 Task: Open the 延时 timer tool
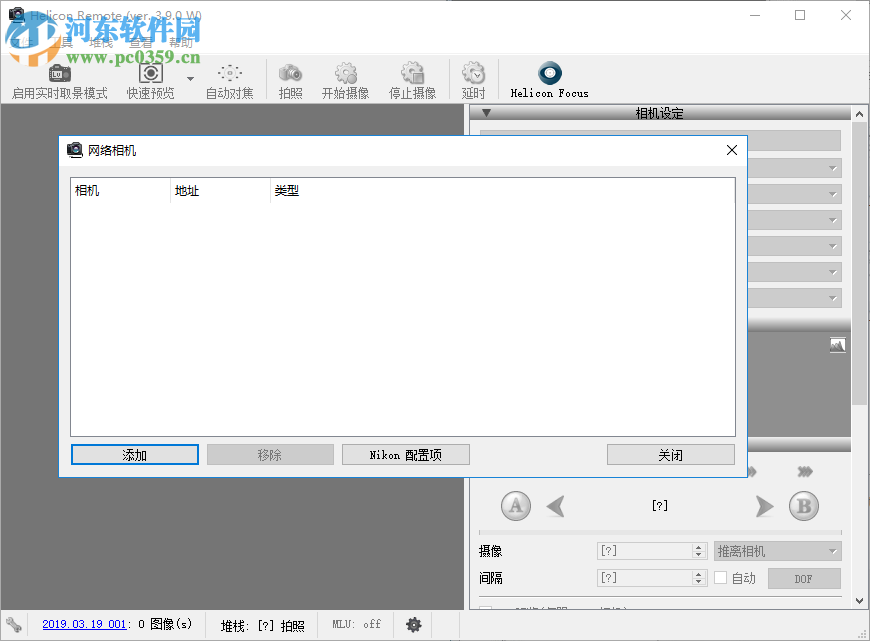point(472,80)
